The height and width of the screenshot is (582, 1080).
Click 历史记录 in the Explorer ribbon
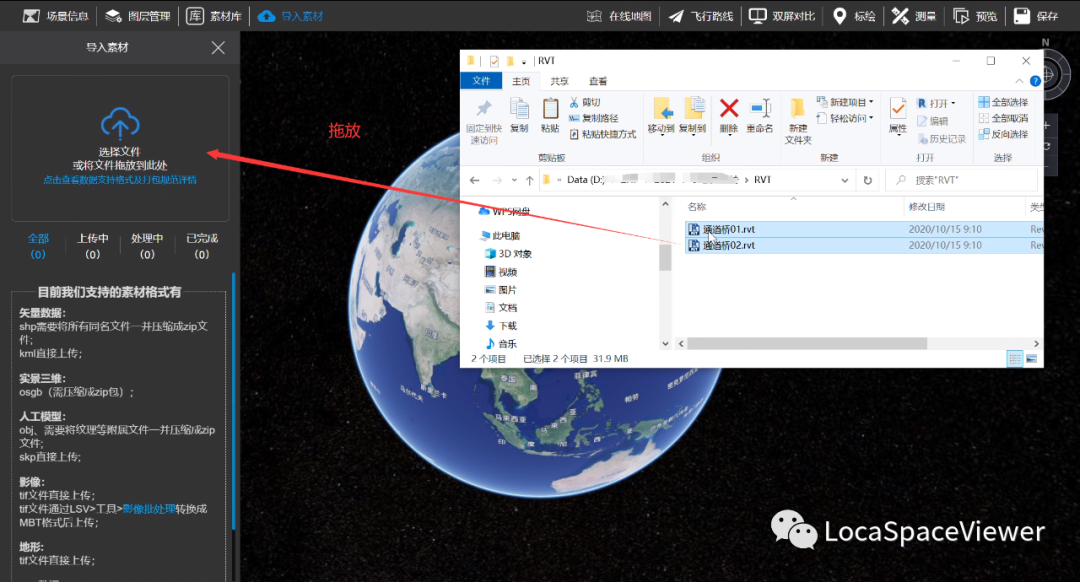(x=942, y=139)
